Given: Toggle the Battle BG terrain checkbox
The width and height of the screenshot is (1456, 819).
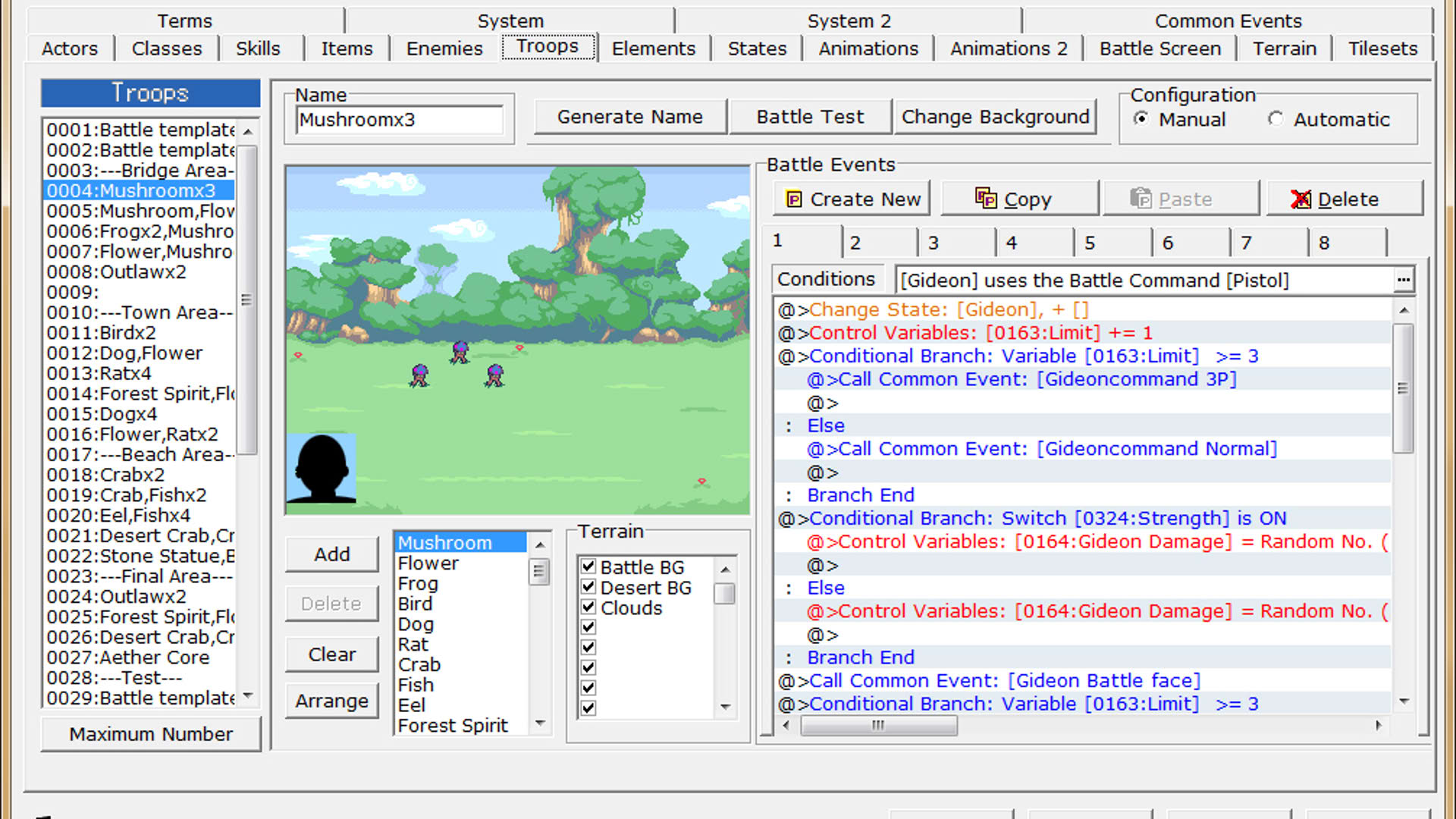Looking at the screenshot, I should coord(588,566).
